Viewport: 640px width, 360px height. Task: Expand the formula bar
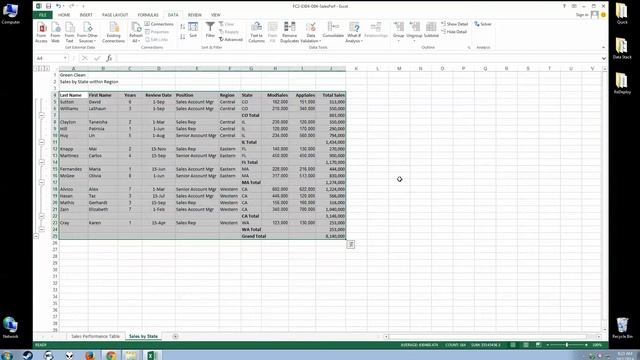pos(604,58)
